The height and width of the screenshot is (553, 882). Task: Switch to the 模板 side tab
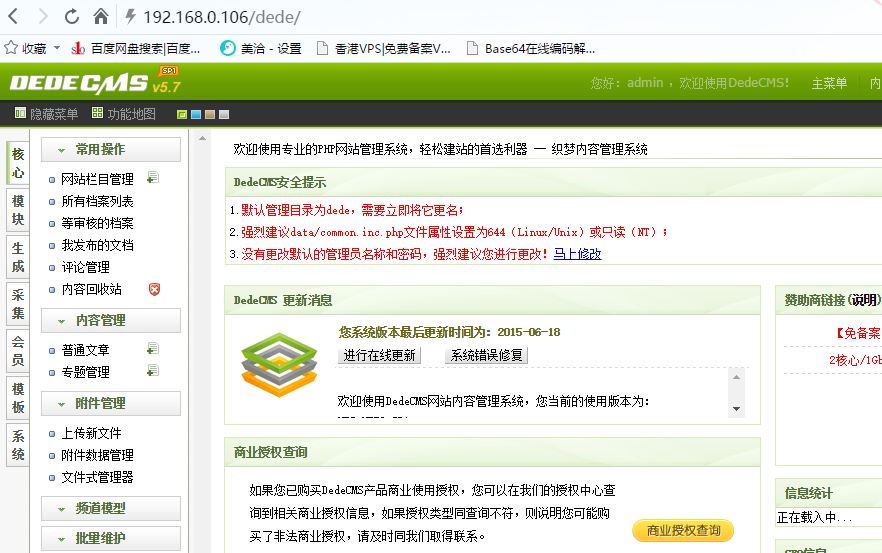[18, 398]
